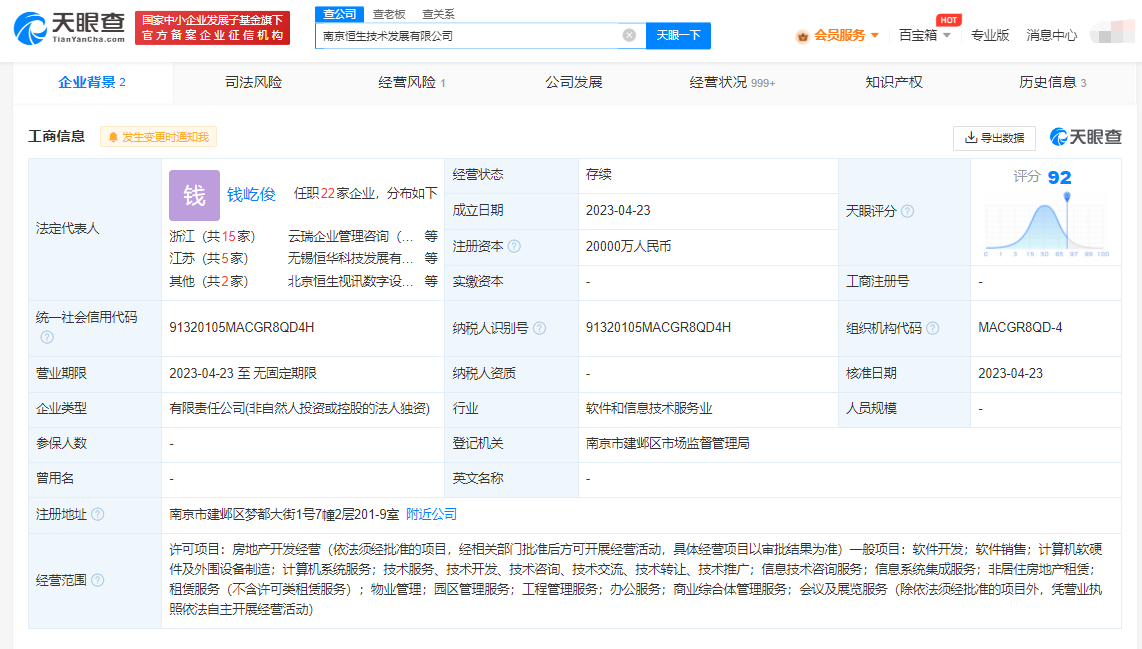
Task: Go to the 经营状况 tab
Action: (x=732, y=82)
